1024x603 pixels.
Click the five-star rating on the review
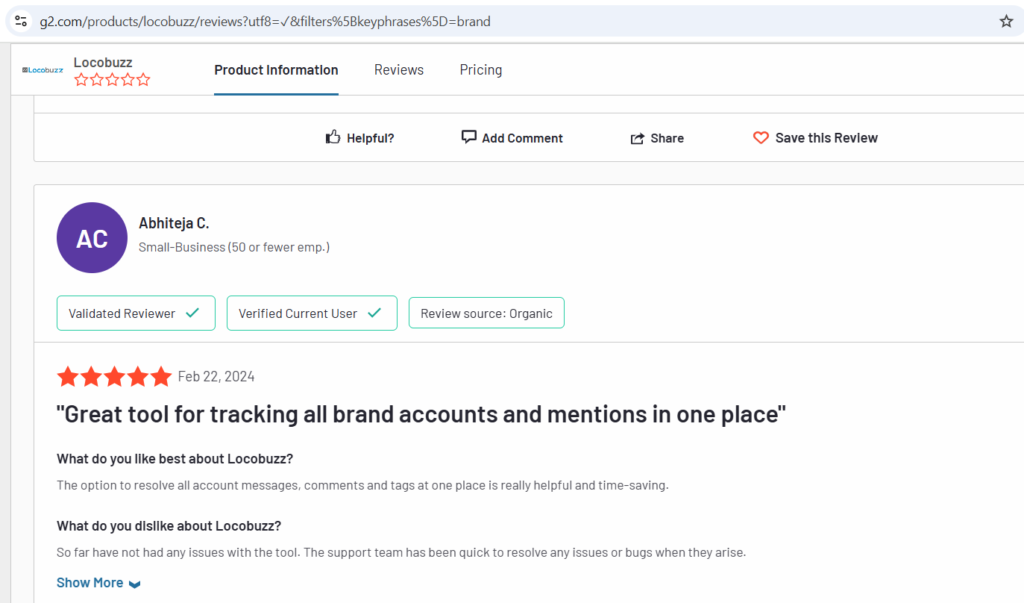coord(114,377)
